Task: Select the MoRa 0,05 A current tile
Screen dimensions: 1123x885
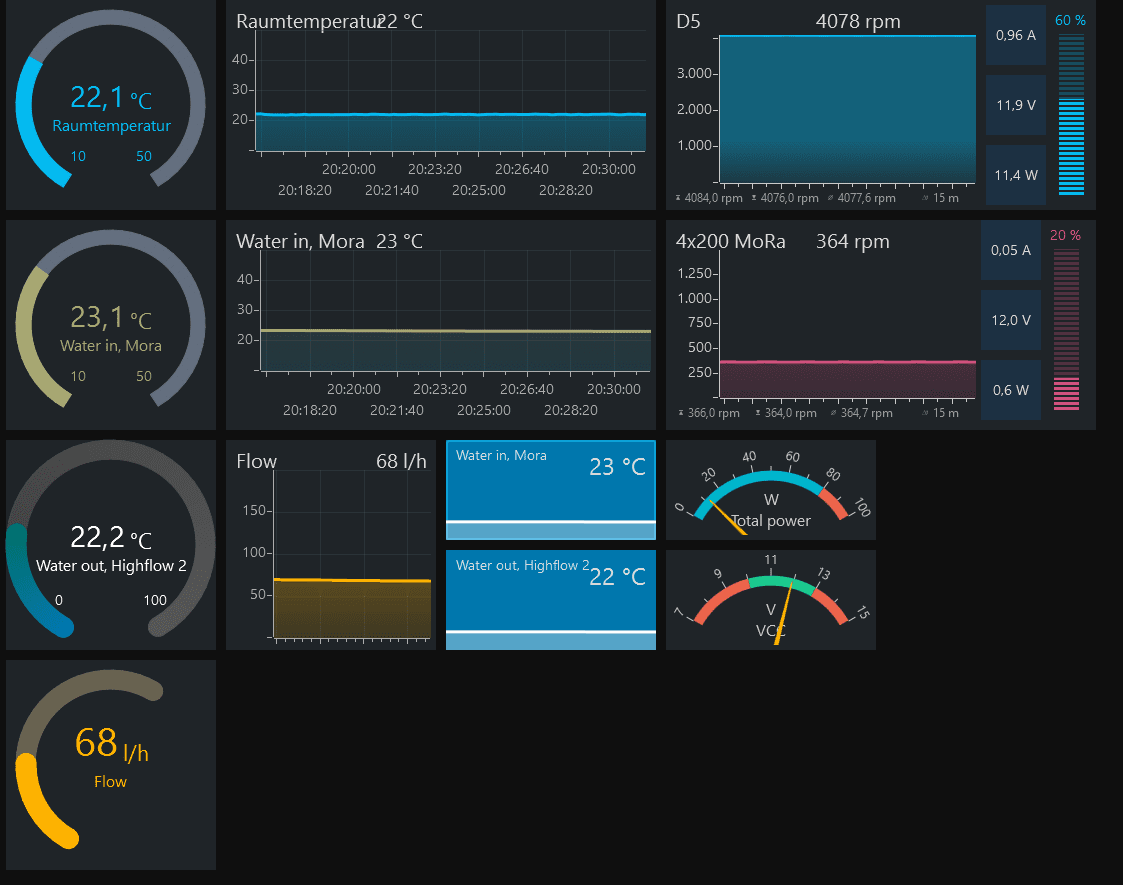Action: (1011, 250)
